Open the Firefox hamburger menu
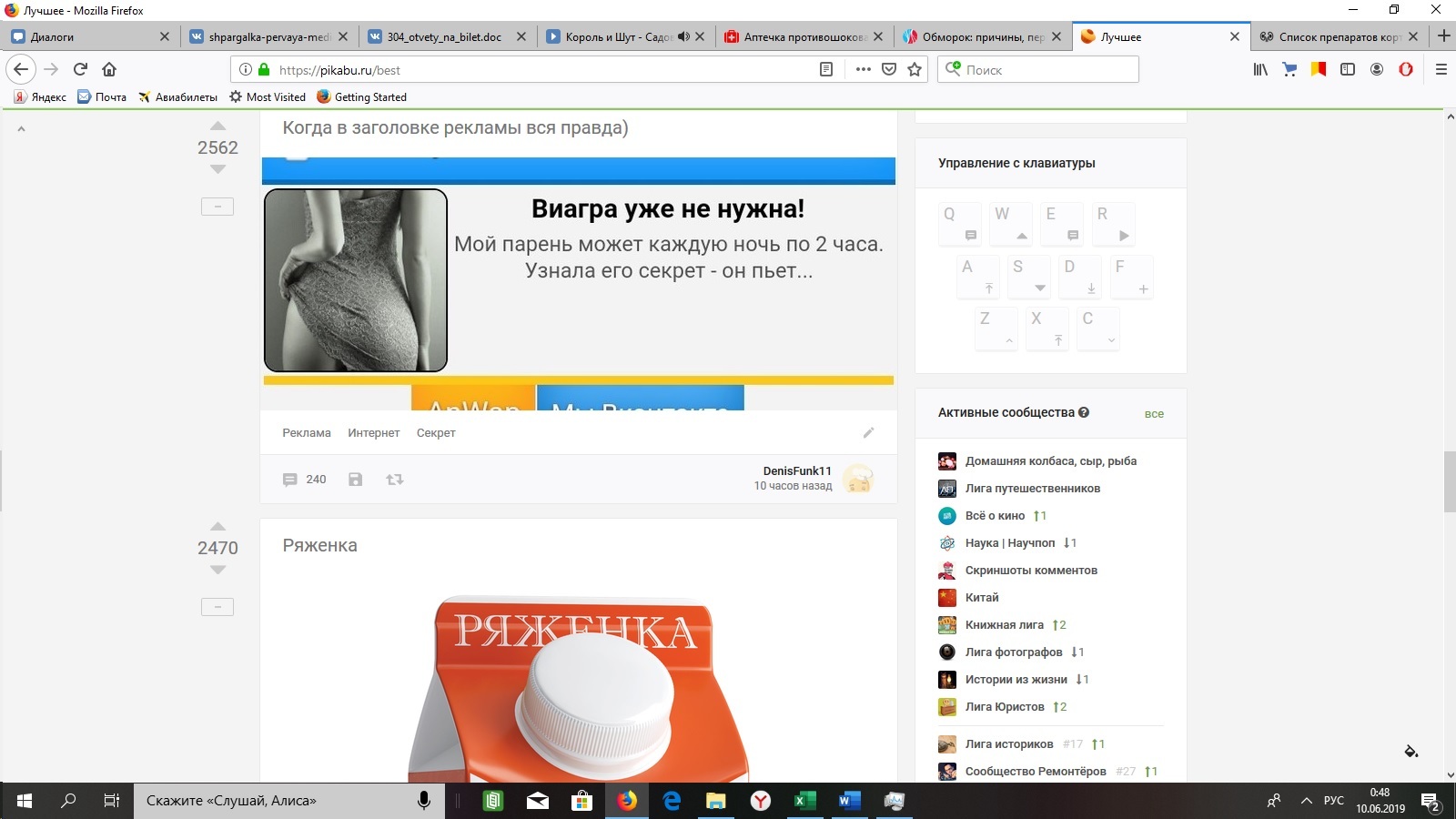This screenshot has height=819, width=1456. 1441,69
